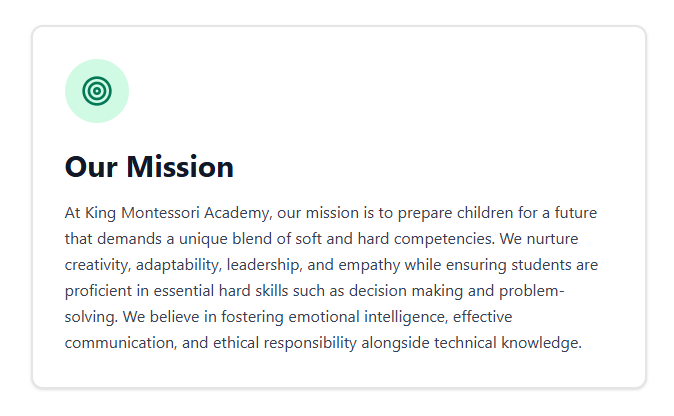Click "decision making" in the fourth line
Image resolution: width=674 pixels, height=416 pixels.
(x=406, y=291)
